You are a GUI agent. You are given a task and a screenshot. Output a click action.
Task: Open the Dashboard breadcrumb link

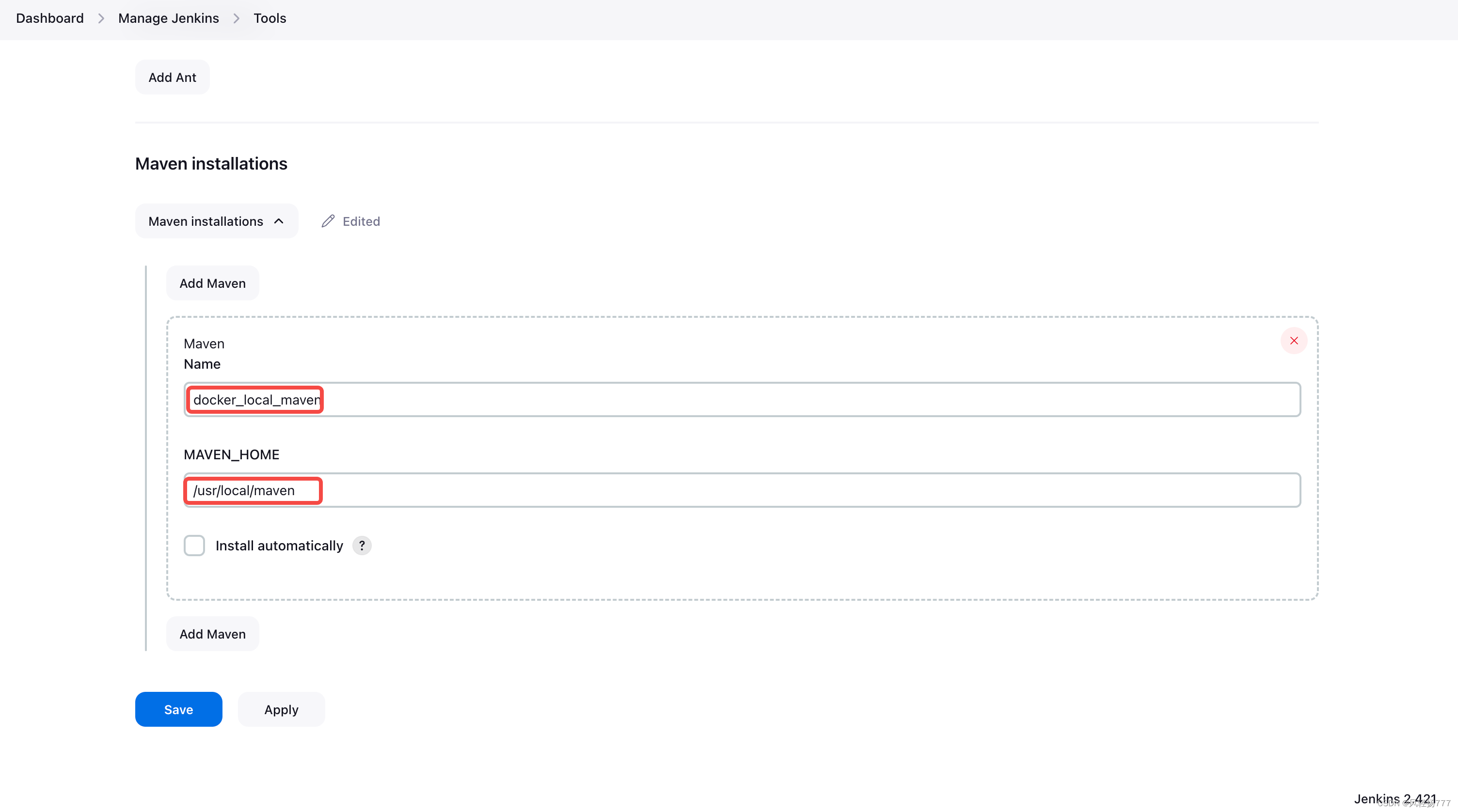coord(50,18)
